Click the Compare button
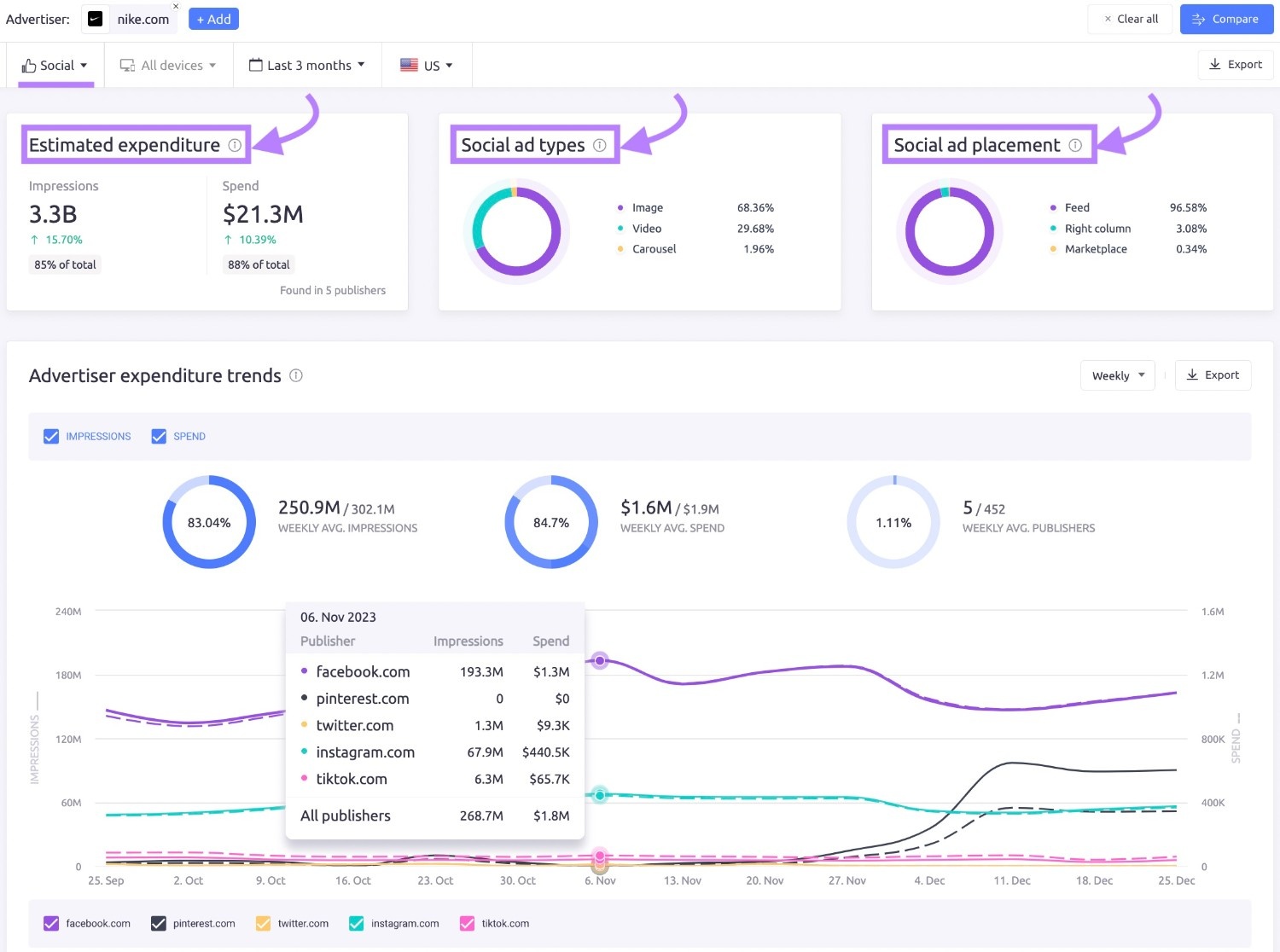This screenshot has width=1280, height=952. click(x=1226, y=18)
